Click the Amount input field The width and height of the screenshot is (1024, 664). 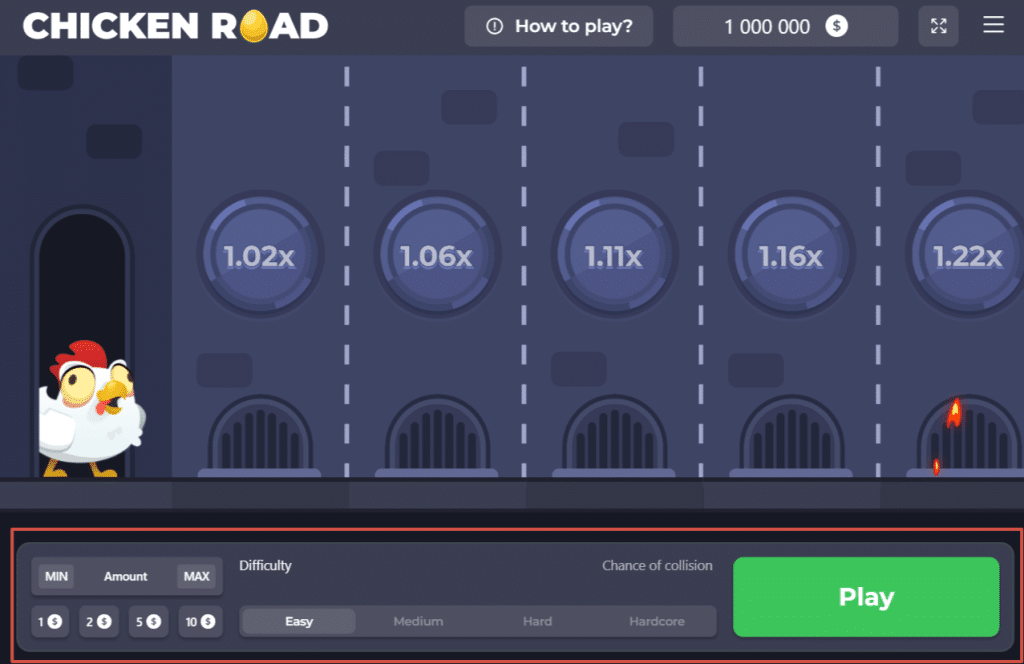(x=126, y=576)
